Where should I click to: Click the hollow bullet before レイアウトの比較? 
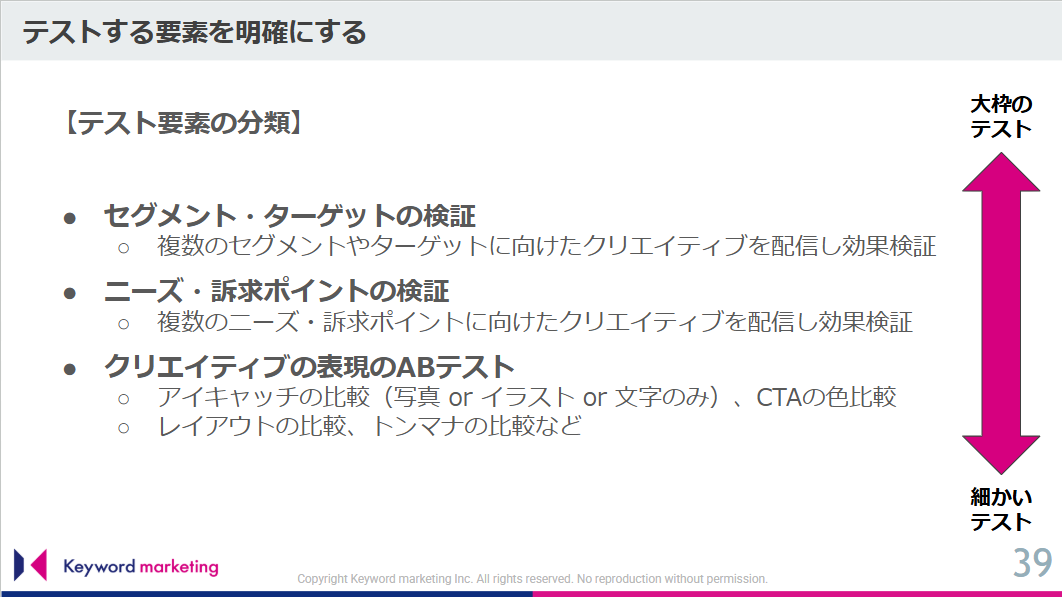(125, 427)
